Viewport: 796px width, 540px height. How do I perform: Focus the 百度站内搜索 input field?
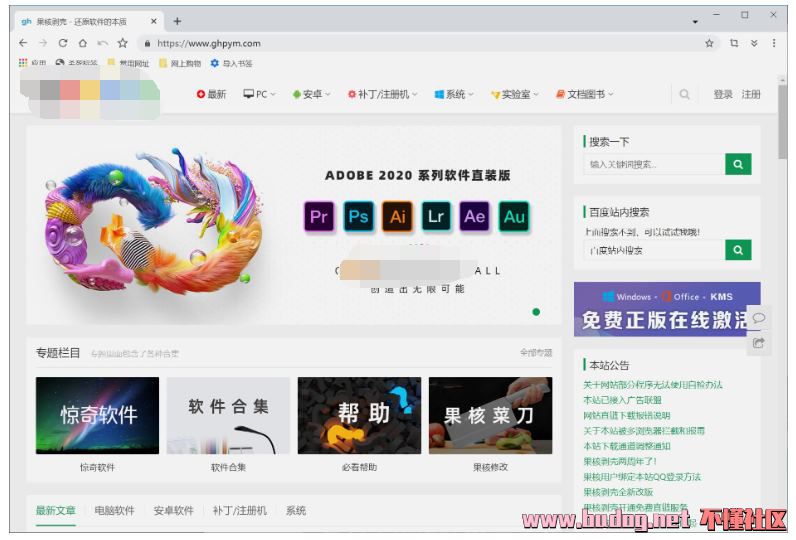(x=654, y=250)
